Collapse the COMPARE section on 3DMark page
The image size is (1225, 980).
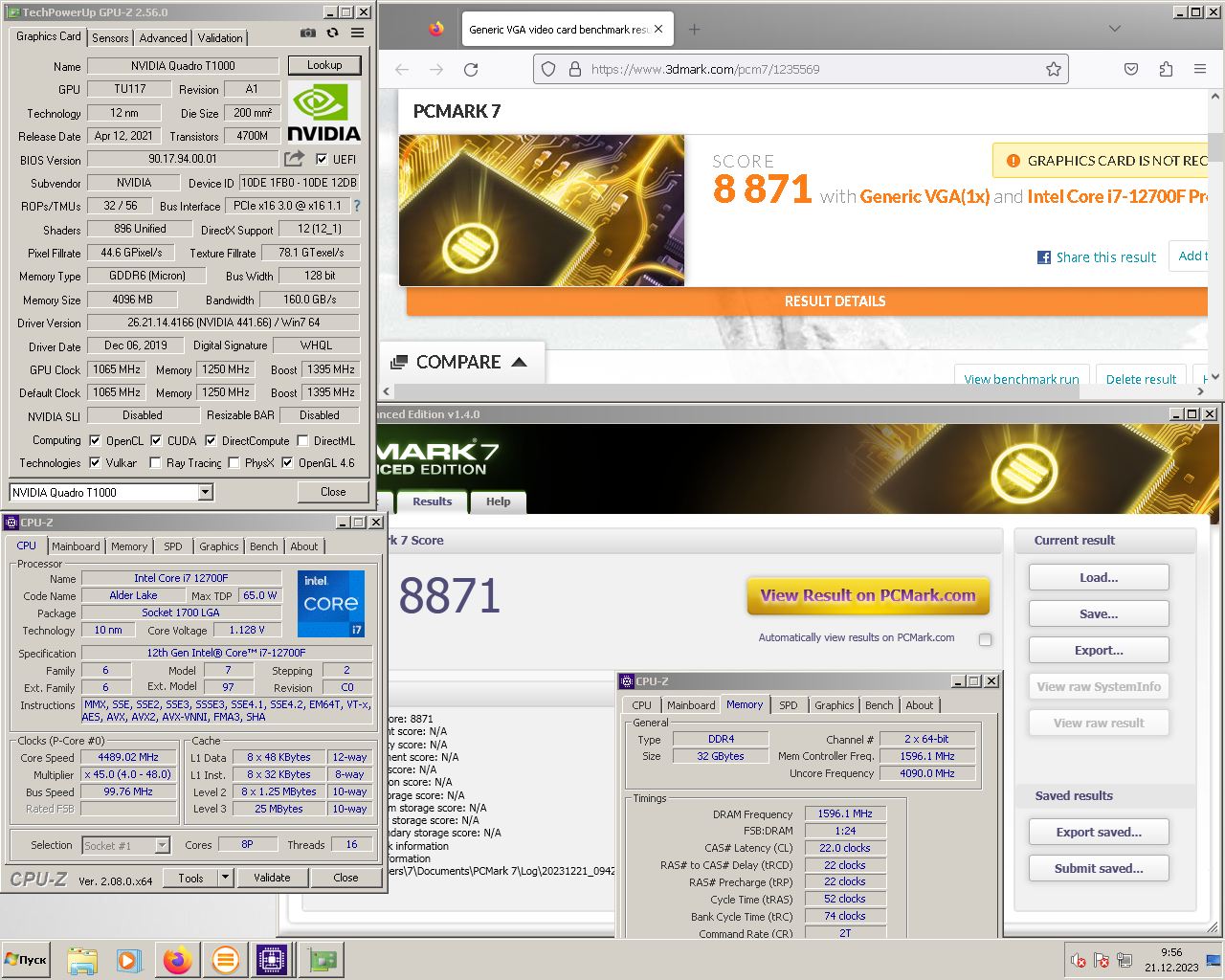click(520, 362)
